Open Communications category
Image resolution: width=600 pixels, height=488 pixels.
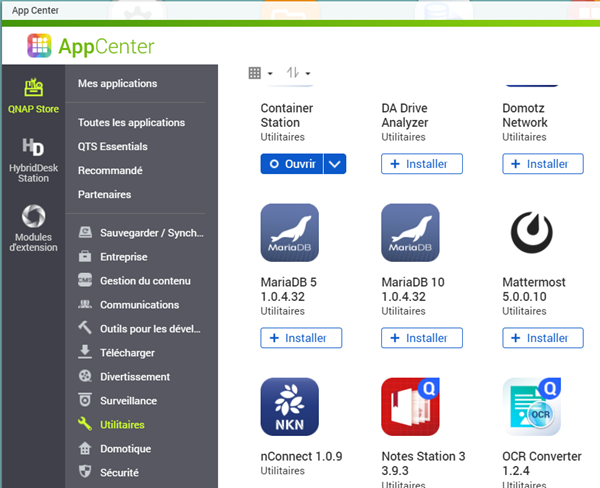(x=139, y=305)
